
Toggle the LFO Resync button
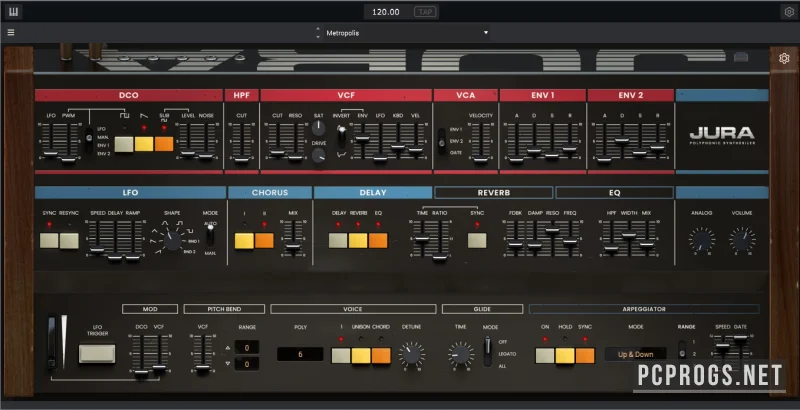pos(69,241)
